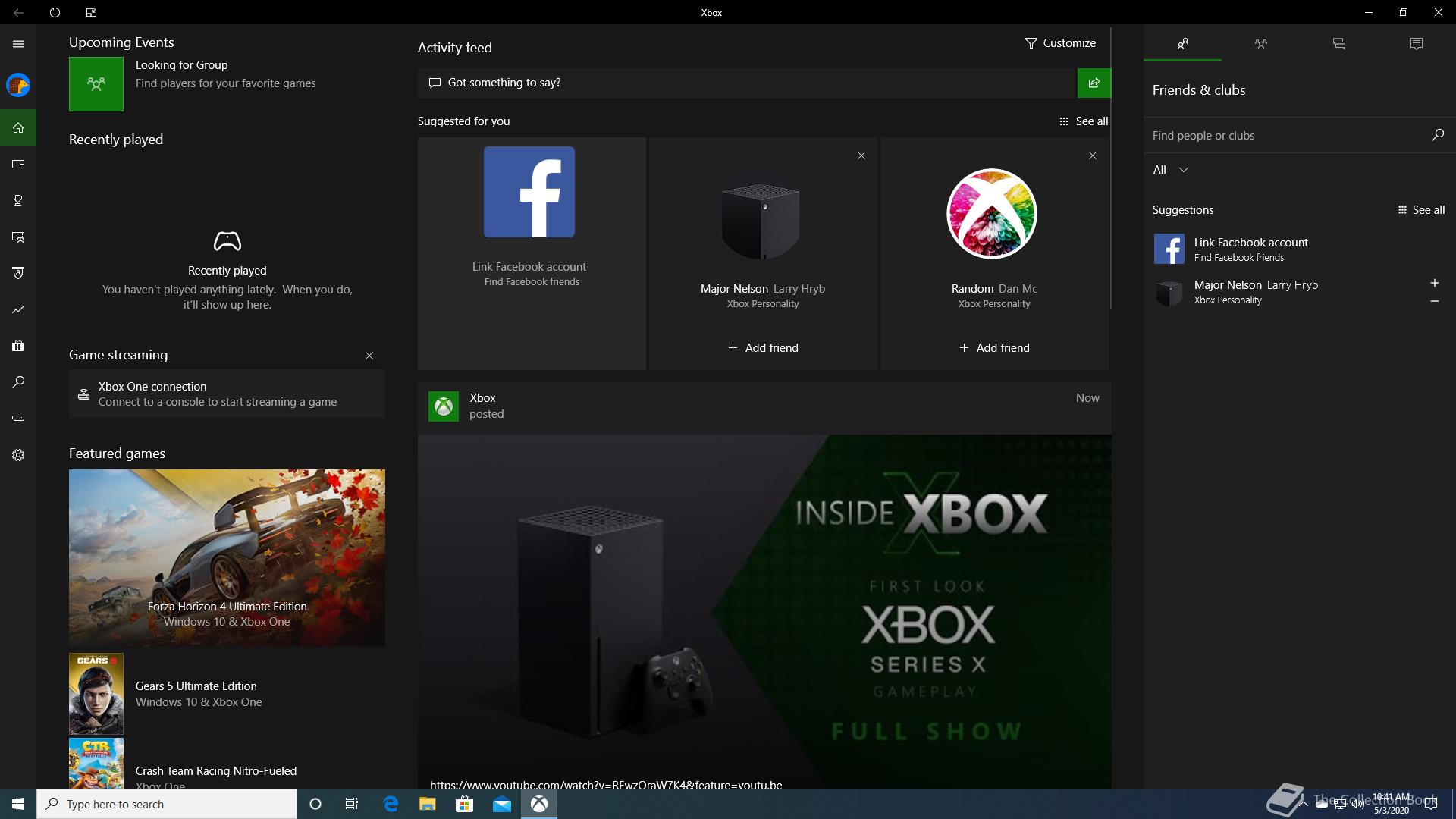
Task: Launch Microsoft Edge from taskbar
Action: tap(391, 804)
